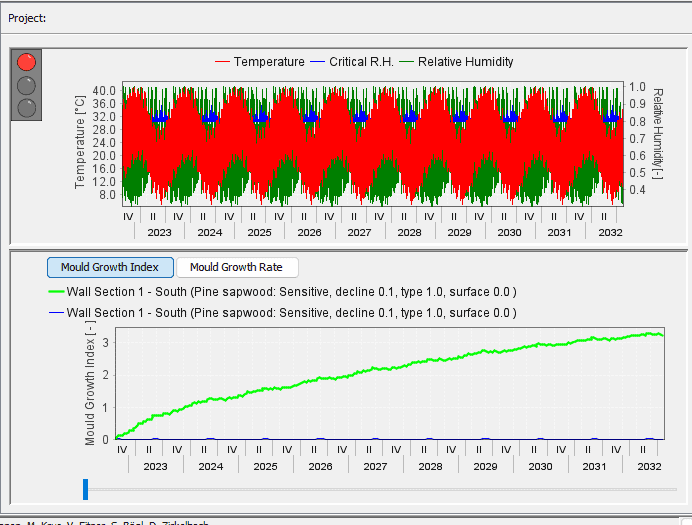692x525 pixels.
Task: Click the blue slider handle below the chart
Action: tap(86, 489)
